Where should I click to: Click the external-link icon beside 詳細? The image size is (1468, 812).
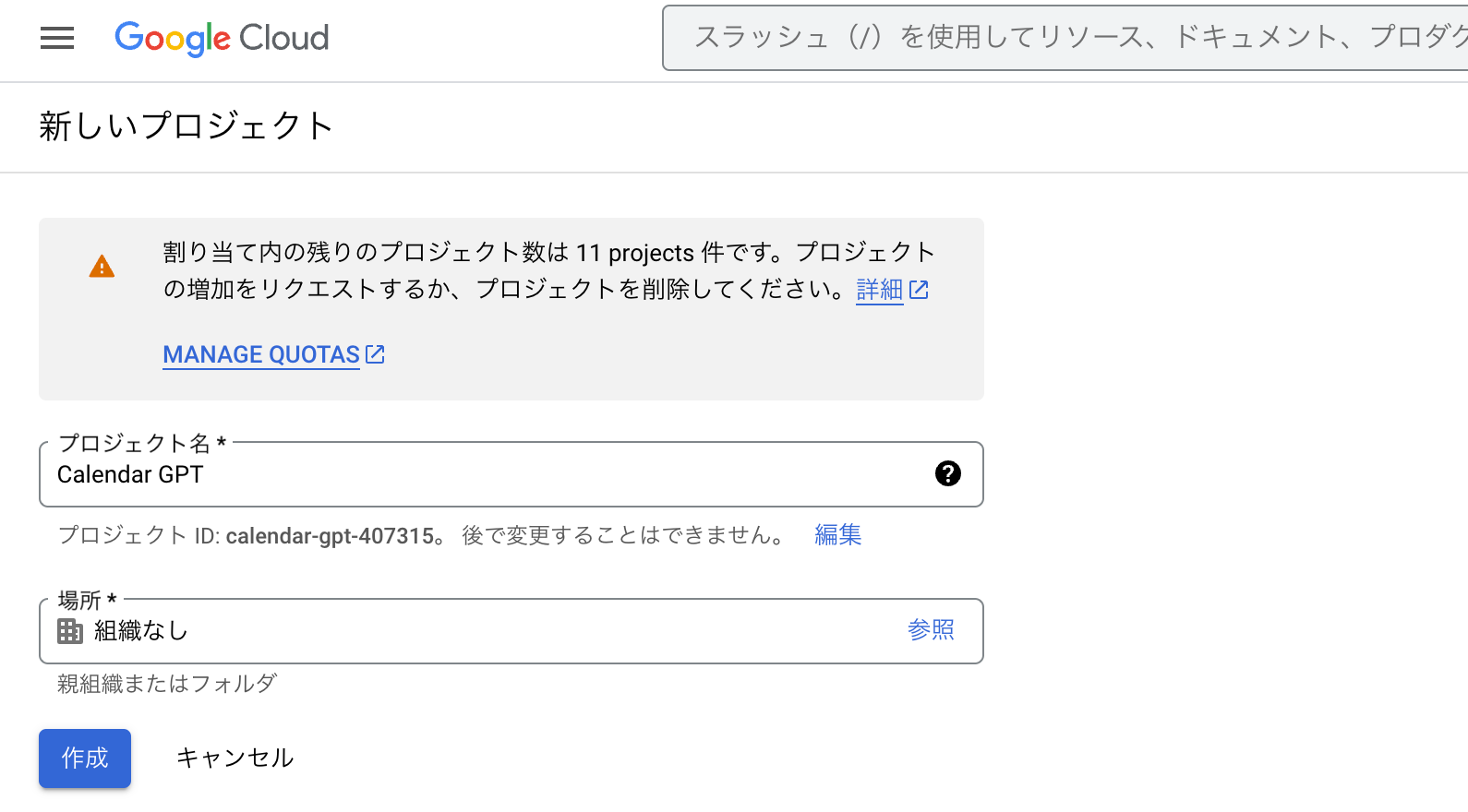pos(919,290)
